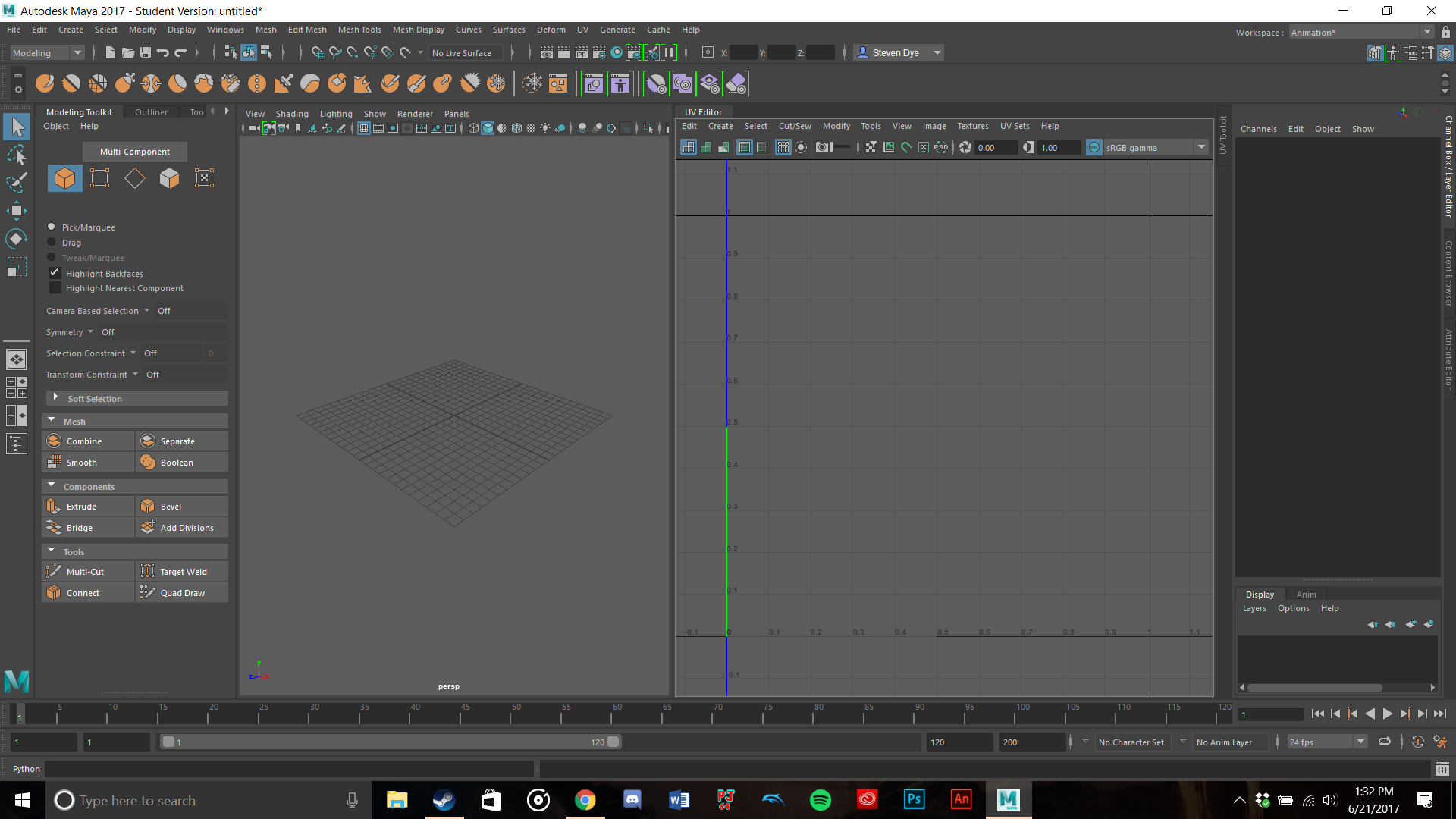This screenshot has width=1456, height=819.
Task: Click the Quad Draw button
Action: [x=183, y=592]
